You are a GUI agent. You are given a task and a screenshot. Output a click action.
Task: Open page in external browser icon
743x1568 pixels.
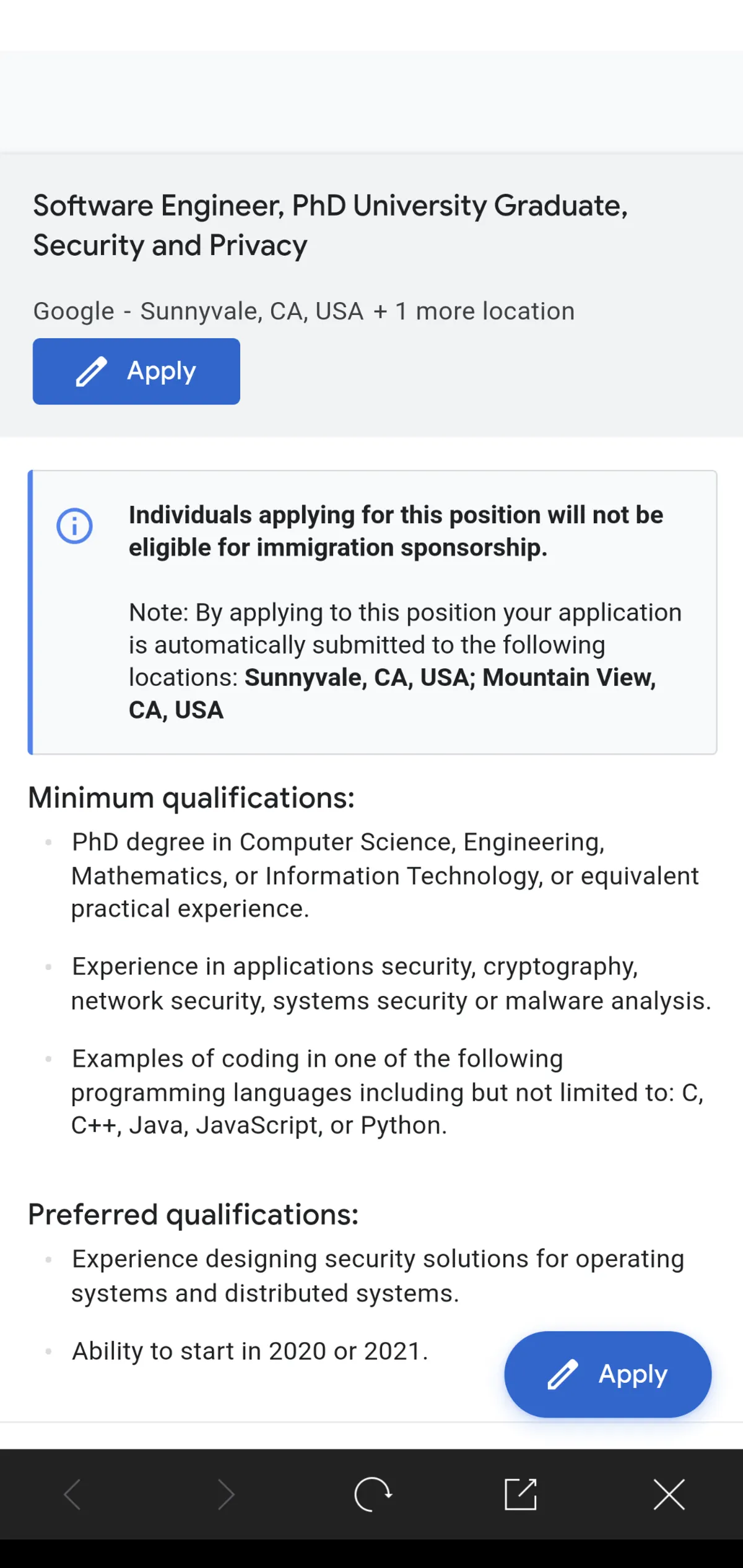(x=521, y=1495)
